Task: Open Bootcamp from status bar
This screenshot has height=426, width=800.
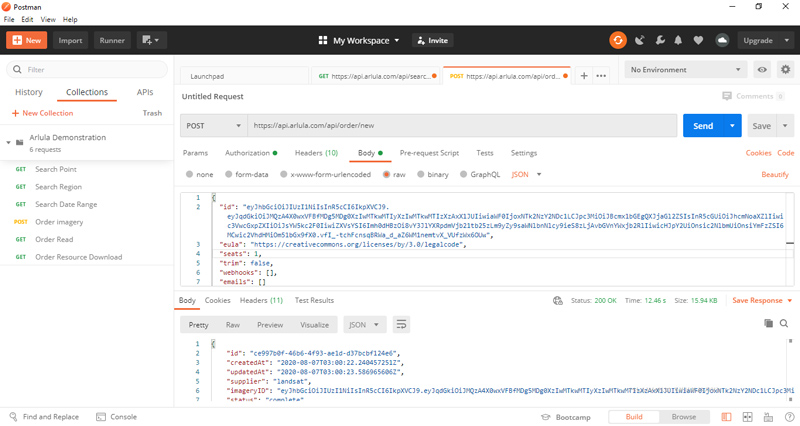Action: (x=566, y=417)
